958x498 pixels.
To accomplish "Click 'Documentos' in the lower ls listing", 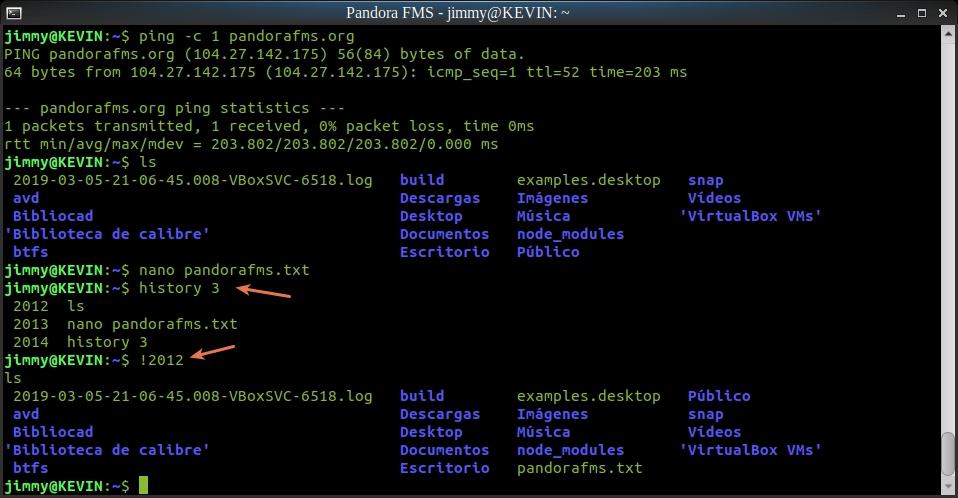I will (x=444, y=450).
